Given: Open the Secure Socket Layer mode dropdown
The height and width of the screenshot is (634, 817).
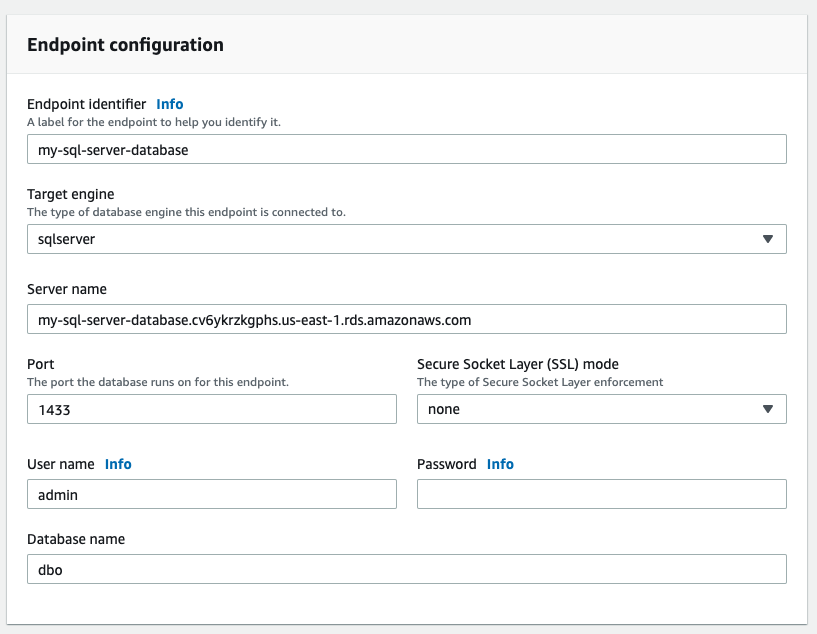Looking at the screenshot, I should coord(600,409).
